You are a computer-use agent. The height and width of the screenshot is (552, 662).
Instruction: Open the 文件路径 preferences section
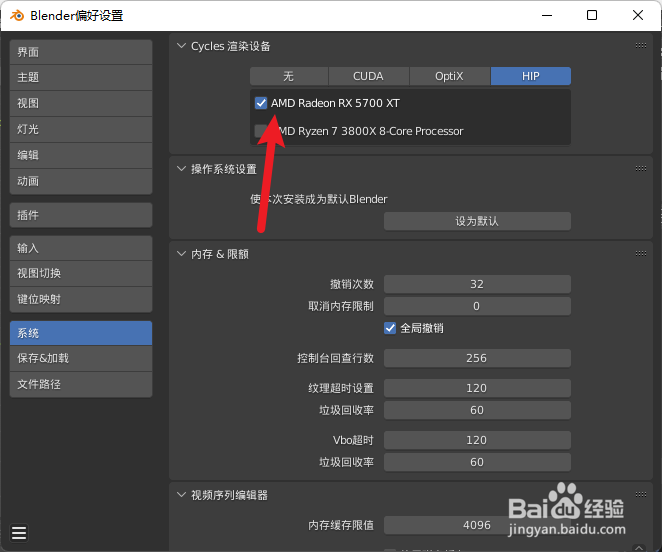click(81, 384)
